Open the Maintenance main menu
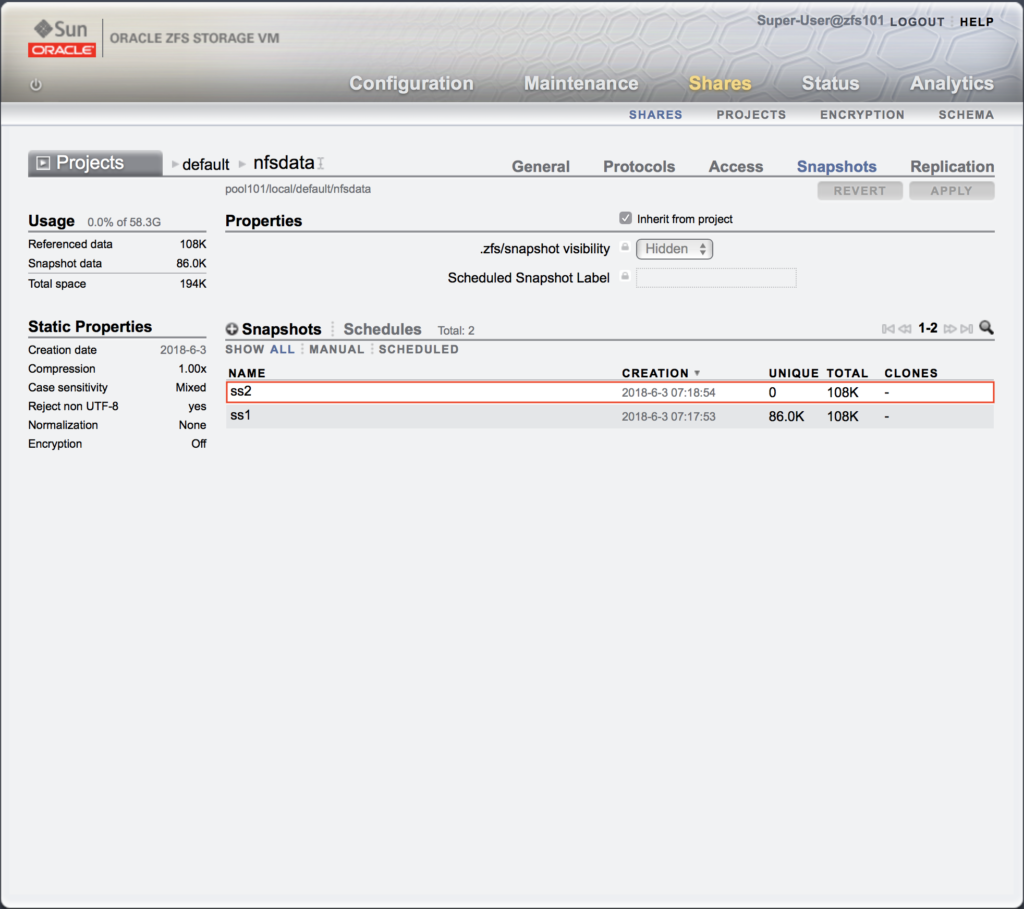This screenshot has height=909, width=1024. [581, 84]
